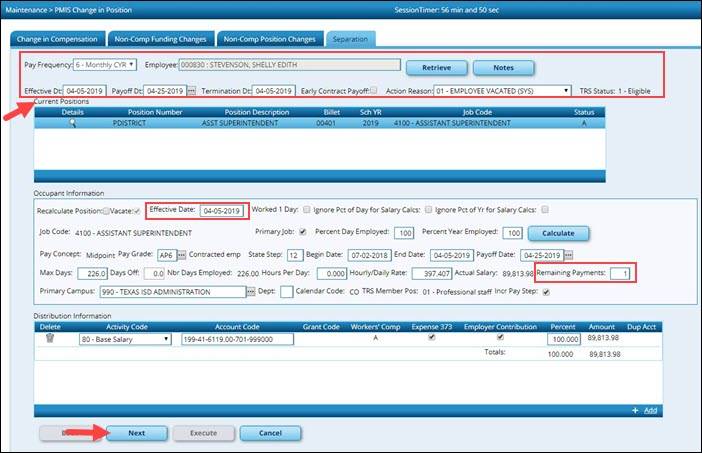Expand the Activity Code dropdown

click(124, 339)
